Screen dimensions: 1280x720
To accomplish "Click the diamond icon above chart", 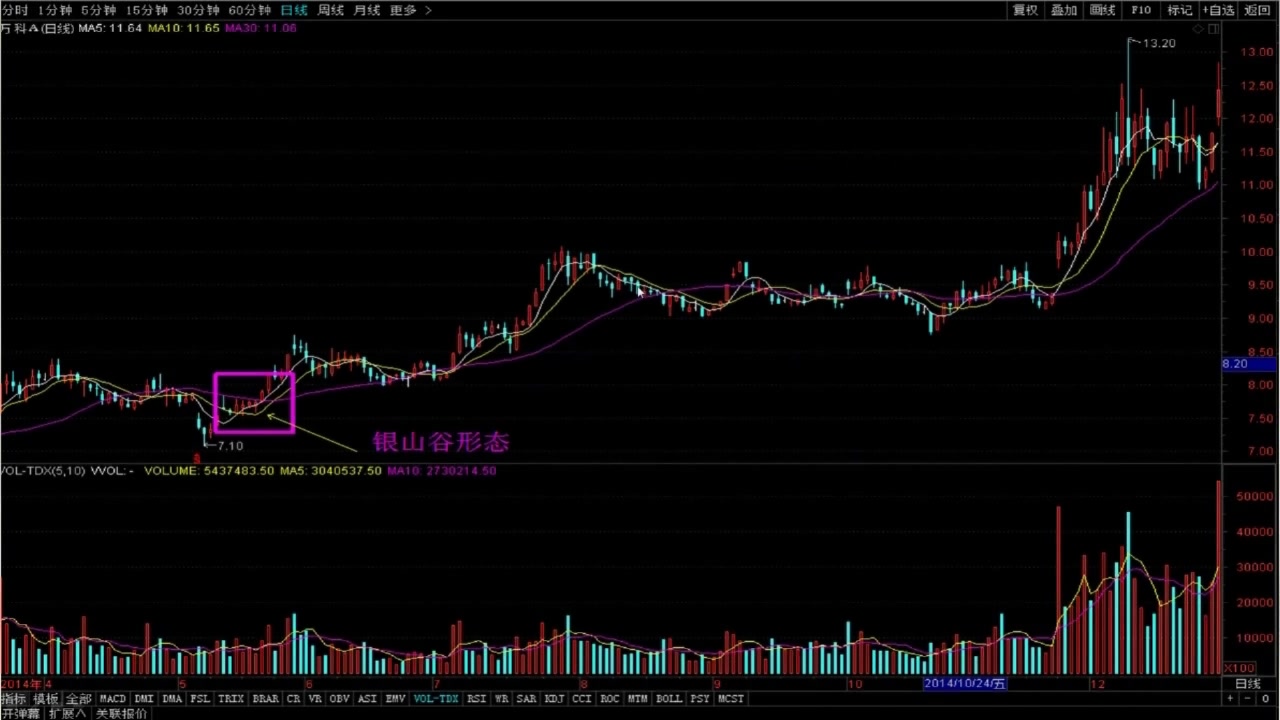I will click(x=1199, y=30).
